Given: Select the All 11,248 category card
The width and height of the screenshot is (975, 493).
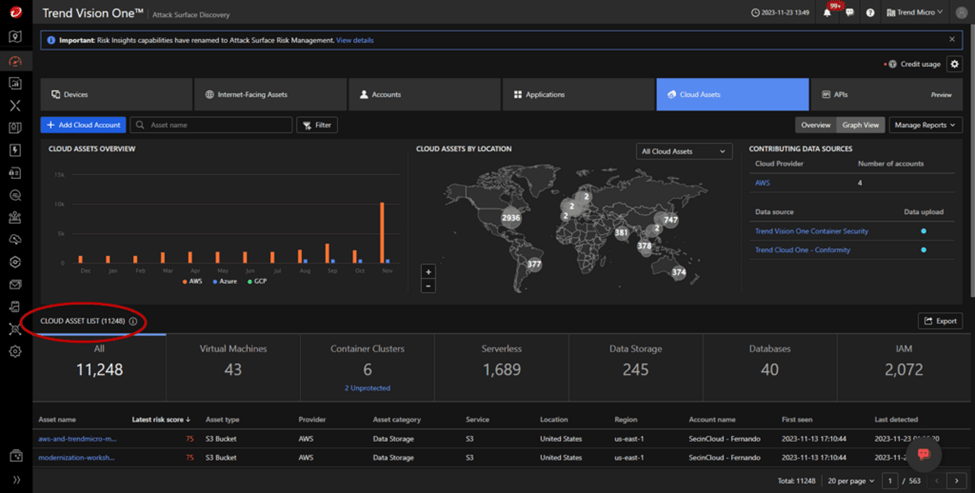Looking at the screenshot, I should [99, 367].
